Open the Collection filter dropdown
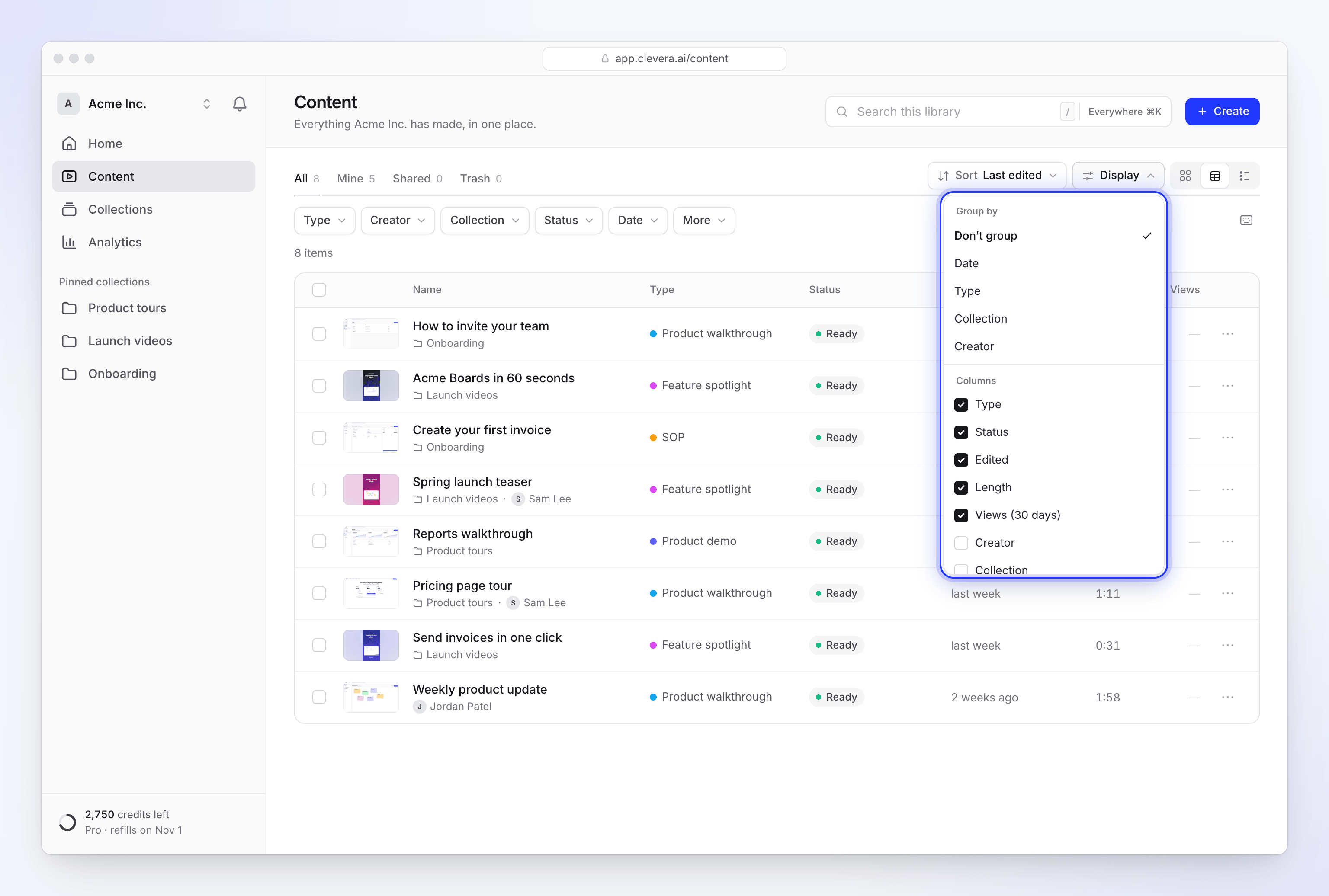Viewport: 1329px width, 896px height. point(485,221)
